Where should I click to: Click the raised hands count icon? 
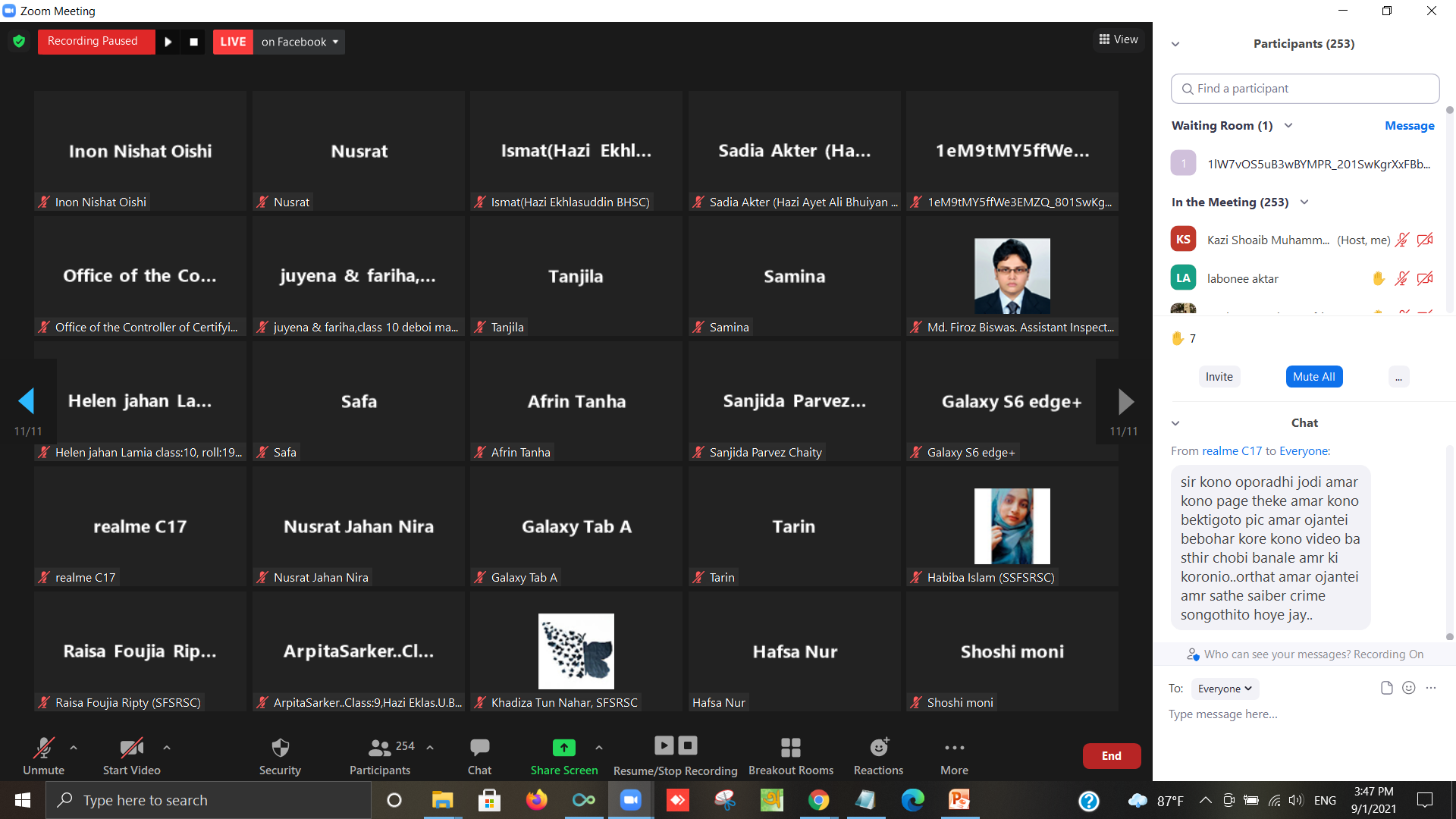[x=1178, y=338]
